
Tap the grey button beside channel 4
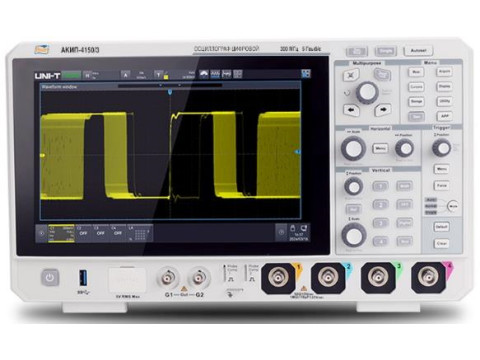pyautogui.click(x=404, y=240)
